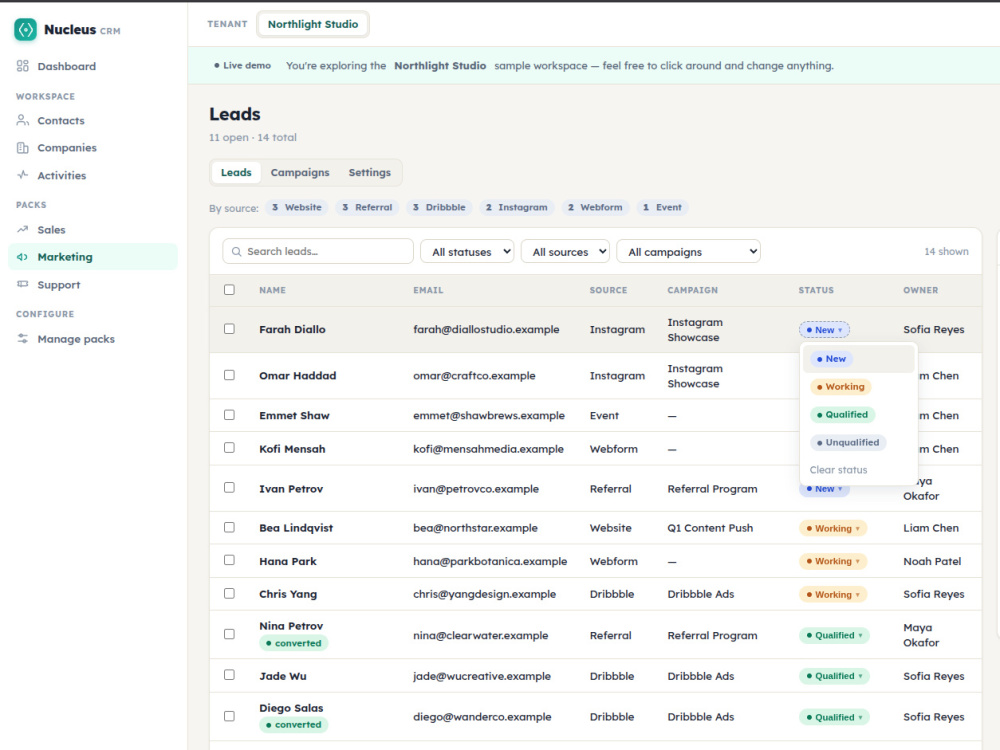Switch to the Campaigns tab

pyautogui.click(x=300, y=172)
